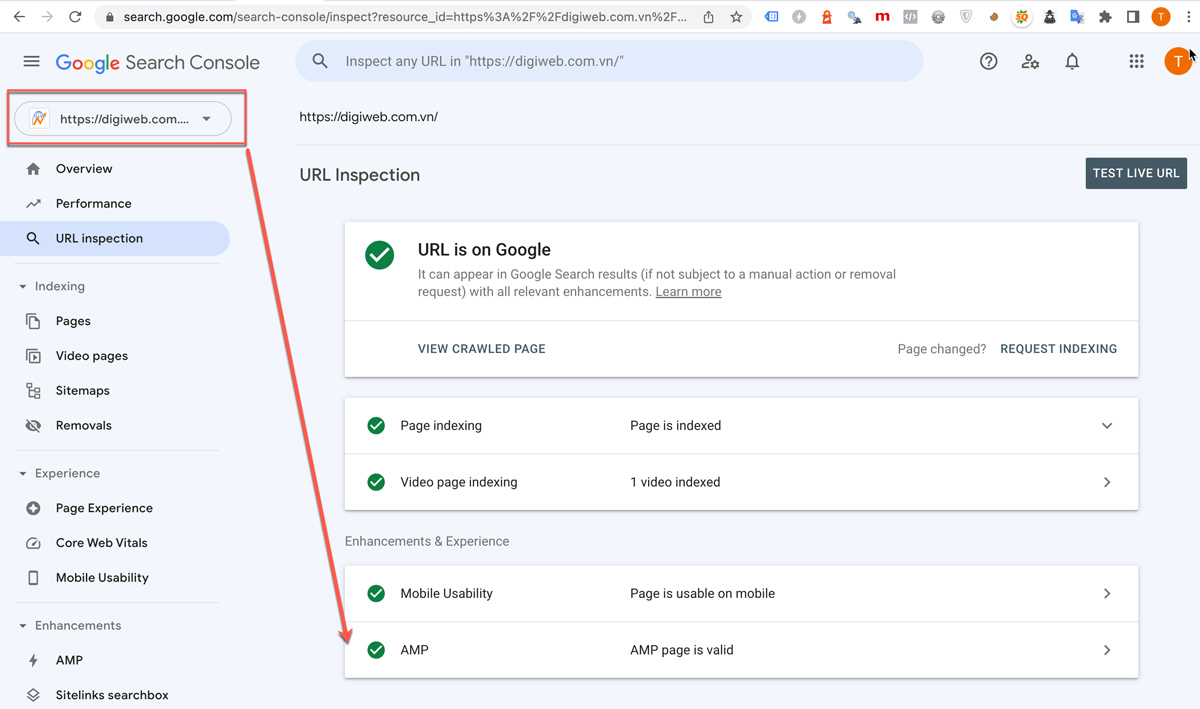The width and height of the screenshot is (1200, 709).
Task: Click the green check next to URL is on Google
Action: (380, 255)
